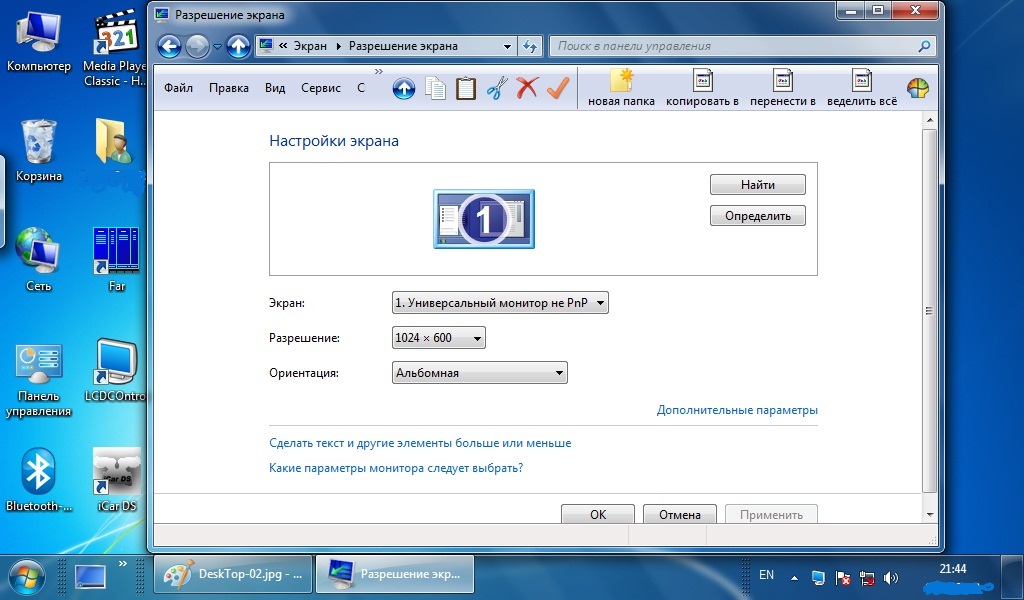This screenshot has width=1024, height=600.
Task: Select the monitor 1 preview thumbnail
Action: pos(484,219)
